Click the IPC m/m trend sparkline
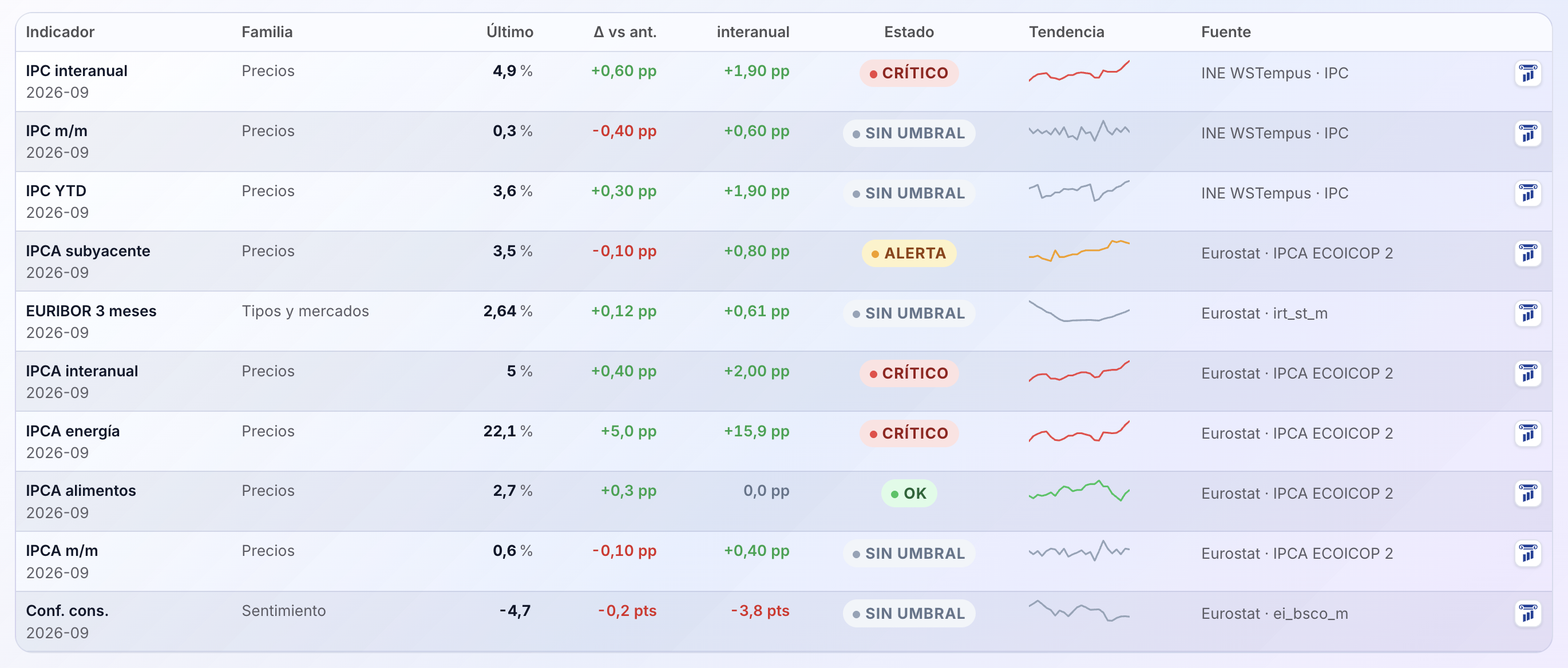The image size is (1568, 668). [x=1079, y=131]
